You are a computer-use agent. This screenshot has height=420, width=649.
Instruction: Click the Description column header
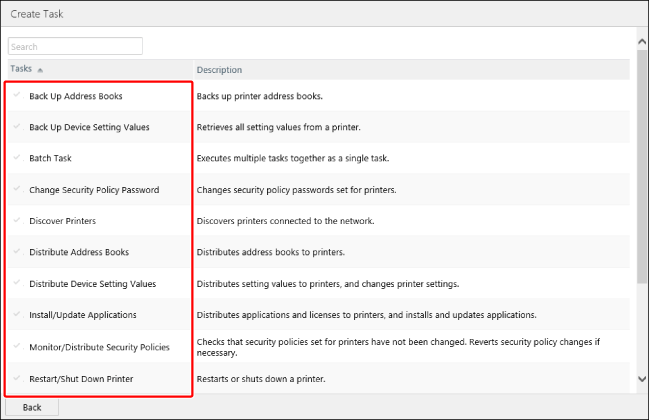point(219,70)
